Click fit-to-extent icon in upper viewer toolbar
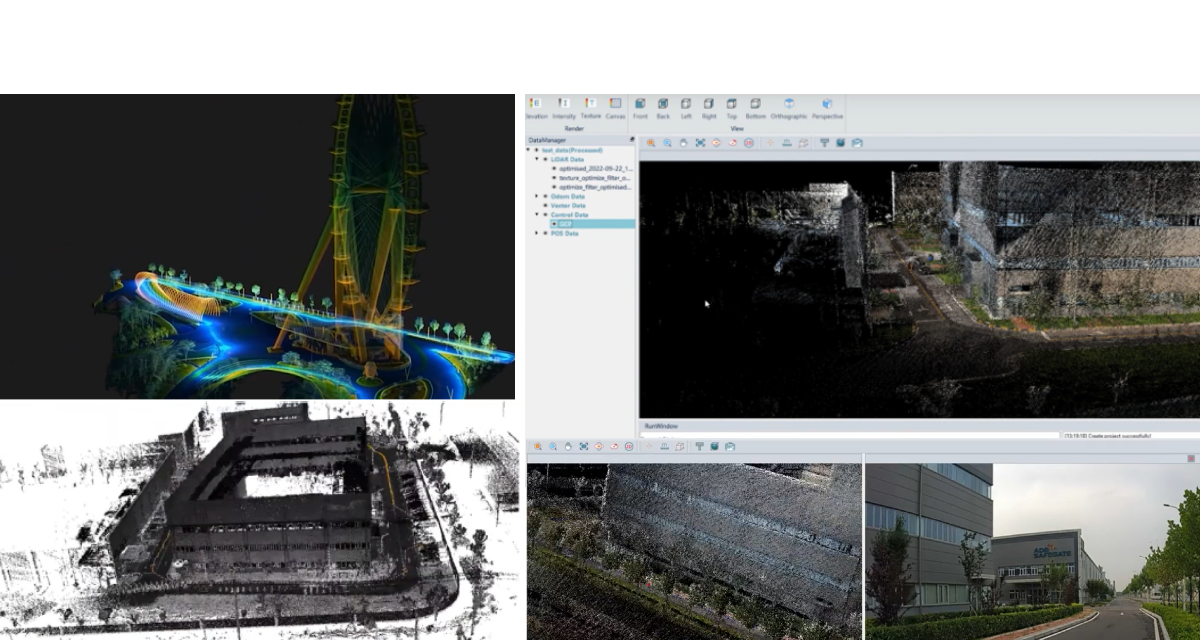The width and height of the screenshot is (1200, 640). pyautogui.click(x=700, y=143)
